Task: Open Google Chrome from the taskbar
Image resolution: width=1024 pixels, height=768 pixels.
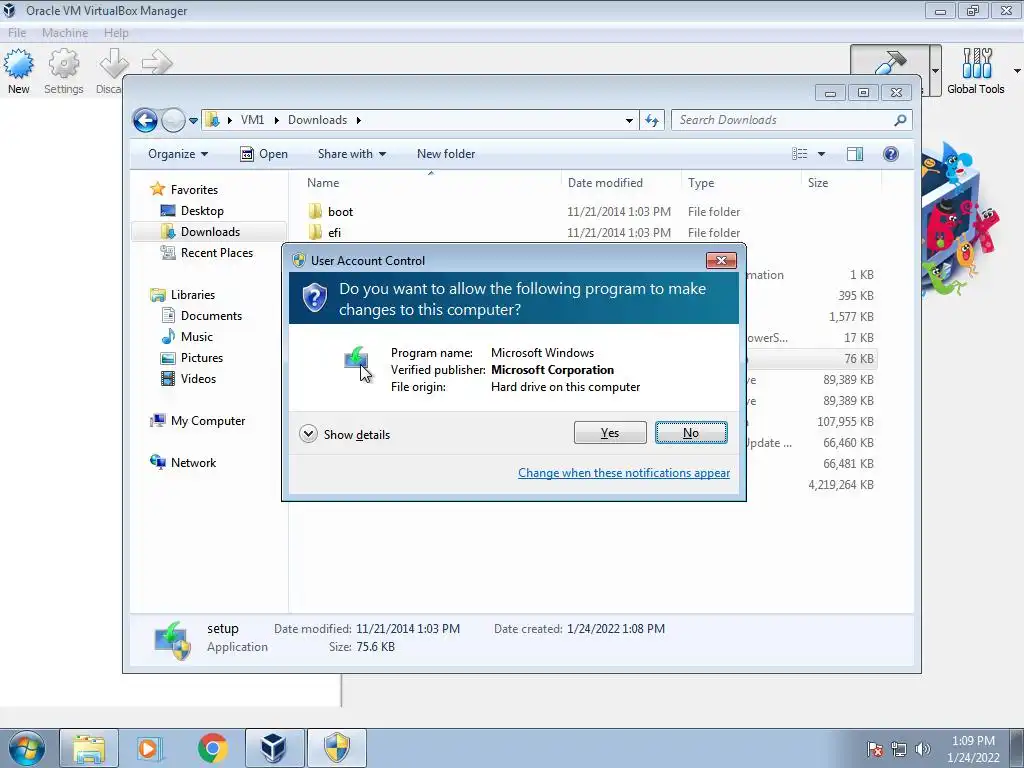Action: pos(212,748)
